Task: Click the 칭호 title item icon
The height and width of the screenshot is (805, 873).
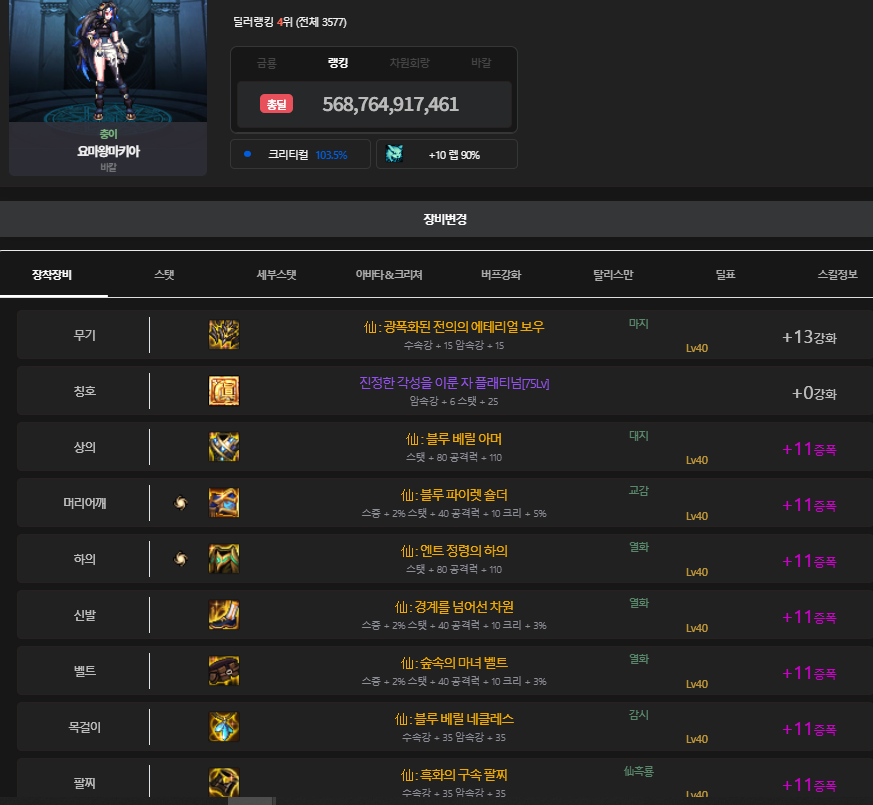Action: (x=223, y=391)
